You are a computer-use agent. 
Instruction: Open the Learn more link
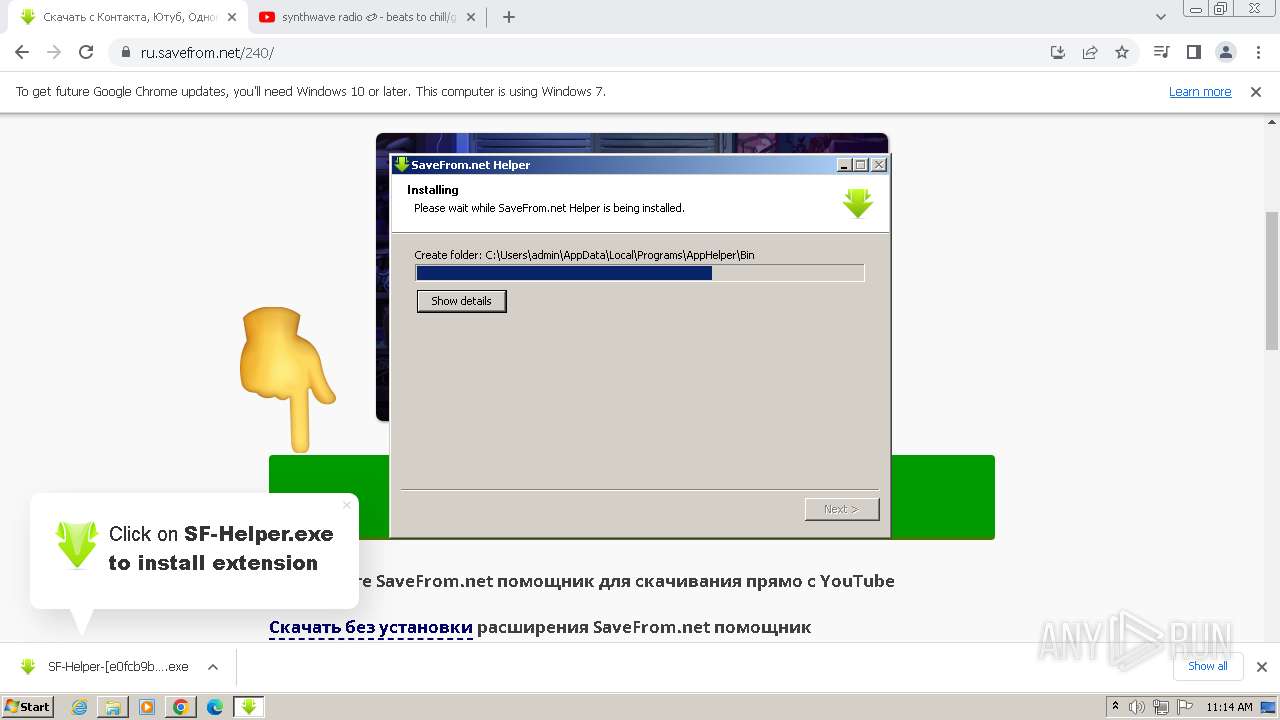click(1200, 92)
